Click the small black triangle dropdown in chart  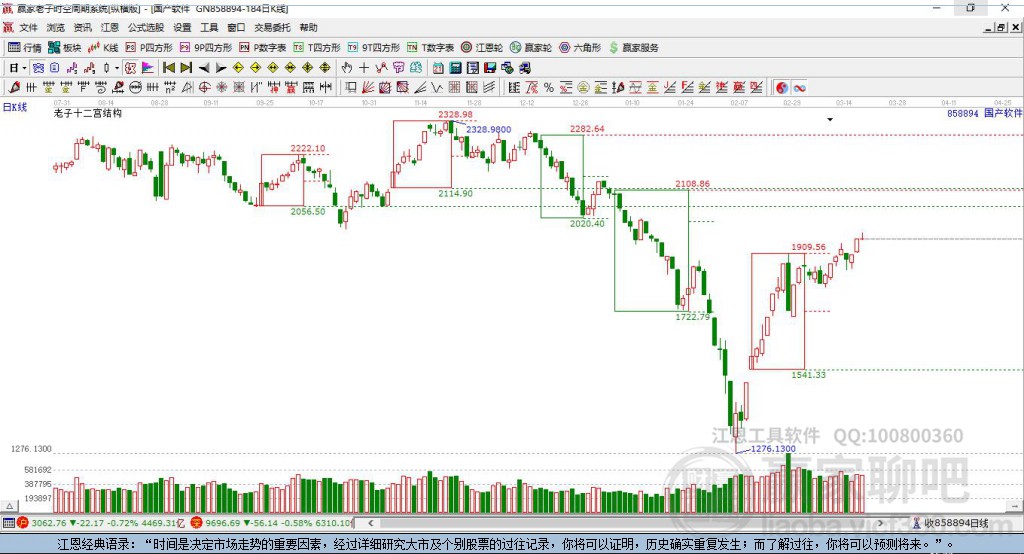tap(830, 120)
